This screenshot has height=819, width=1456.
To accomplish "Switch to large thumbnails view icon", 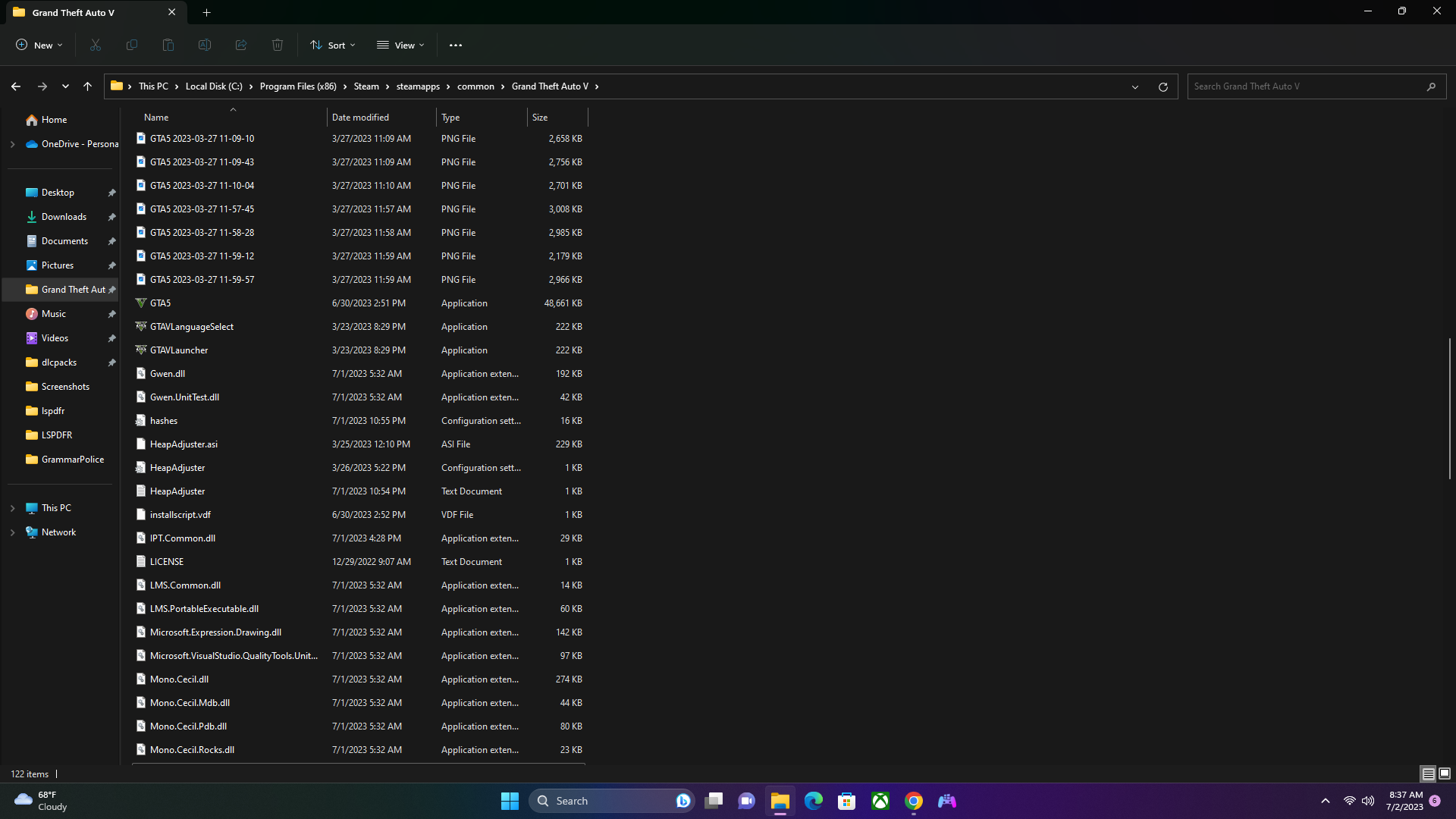I will pos(1445,773).
